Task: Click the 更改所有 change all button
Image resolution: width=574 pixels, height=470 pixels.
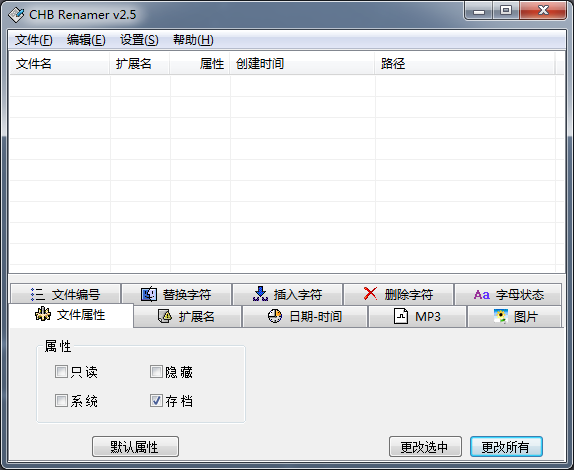Action: click(506, 447)
